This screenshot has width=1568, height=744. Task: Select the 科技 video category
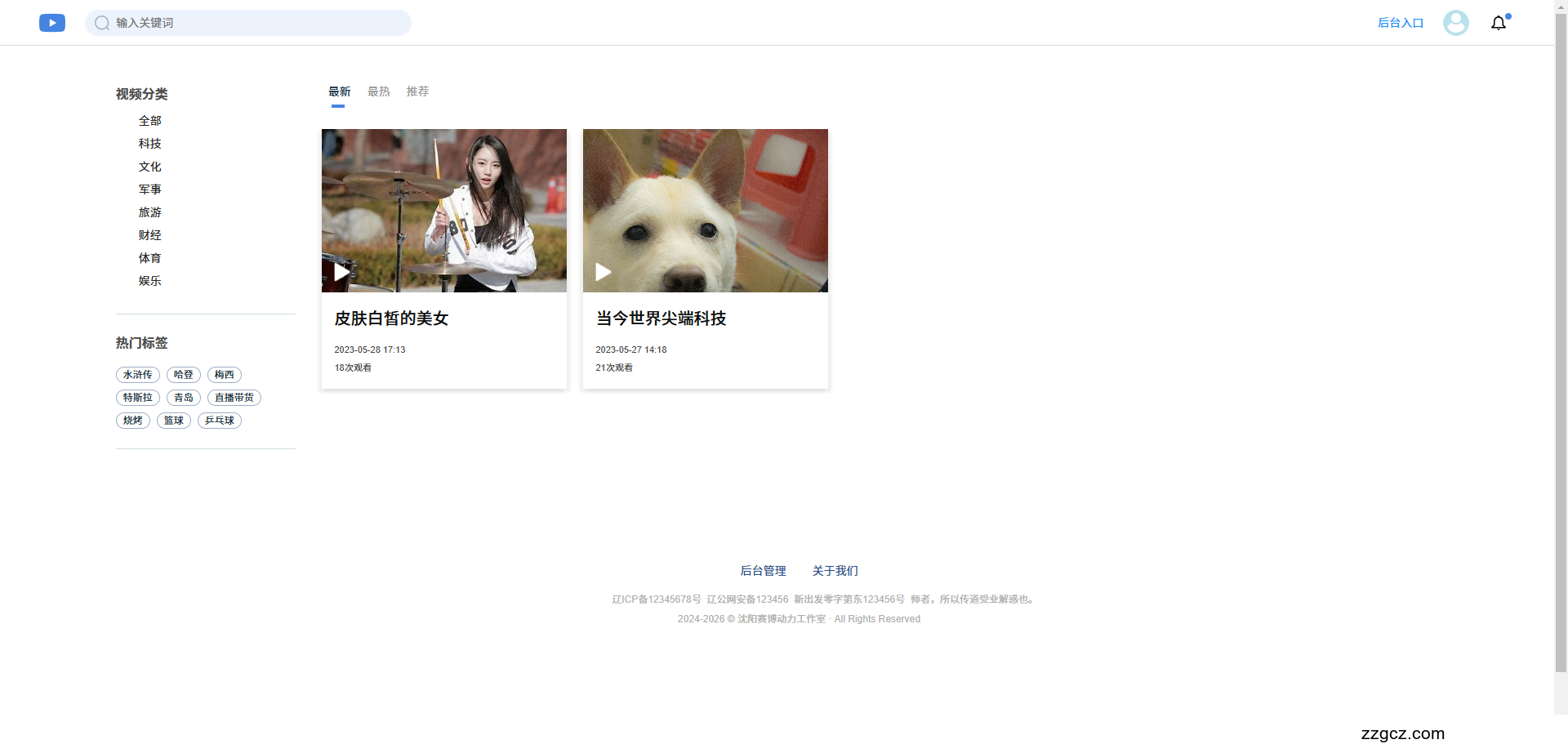click(150, 143)
